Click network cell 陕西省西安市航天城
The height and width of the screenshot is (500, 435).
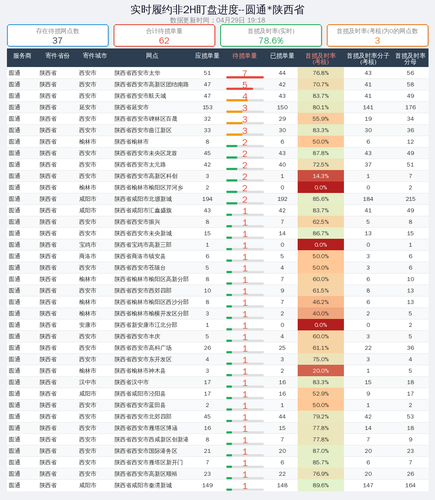[x=140, y=96]
